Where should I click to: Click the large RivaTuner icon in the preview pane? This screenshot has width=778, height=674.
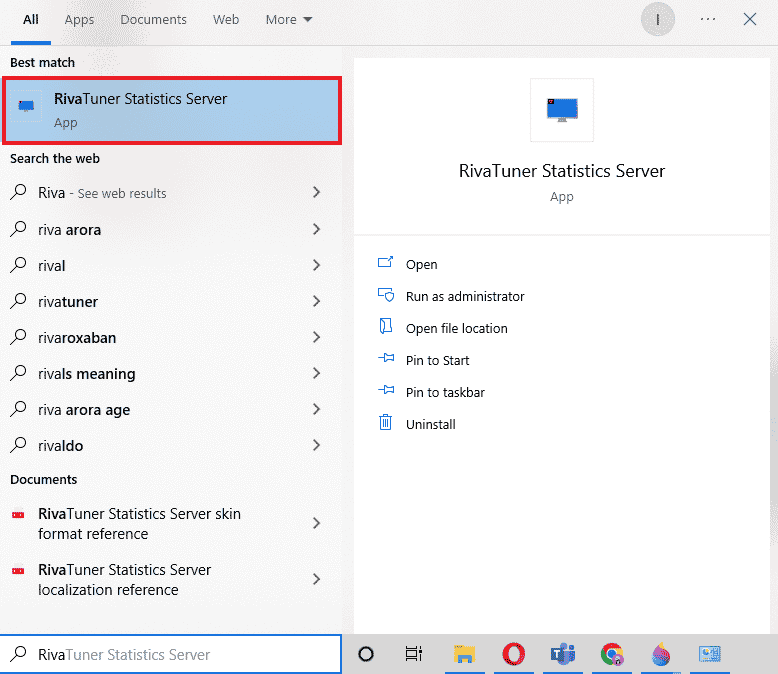point(562,110)
